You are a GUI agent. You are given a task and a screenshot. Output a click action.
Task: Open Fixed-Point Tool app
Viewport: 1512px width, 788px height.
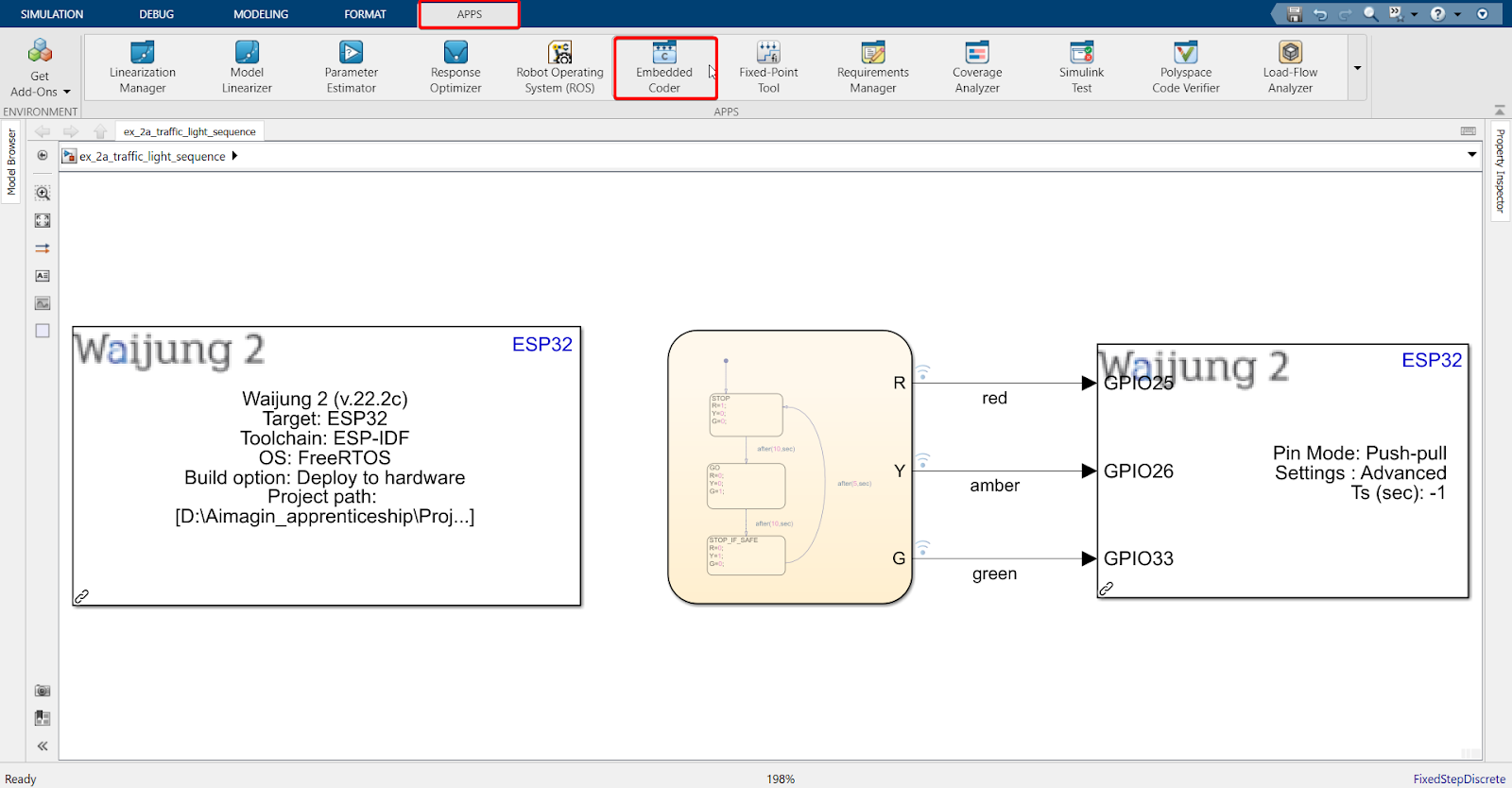click(x=768, y=67)
